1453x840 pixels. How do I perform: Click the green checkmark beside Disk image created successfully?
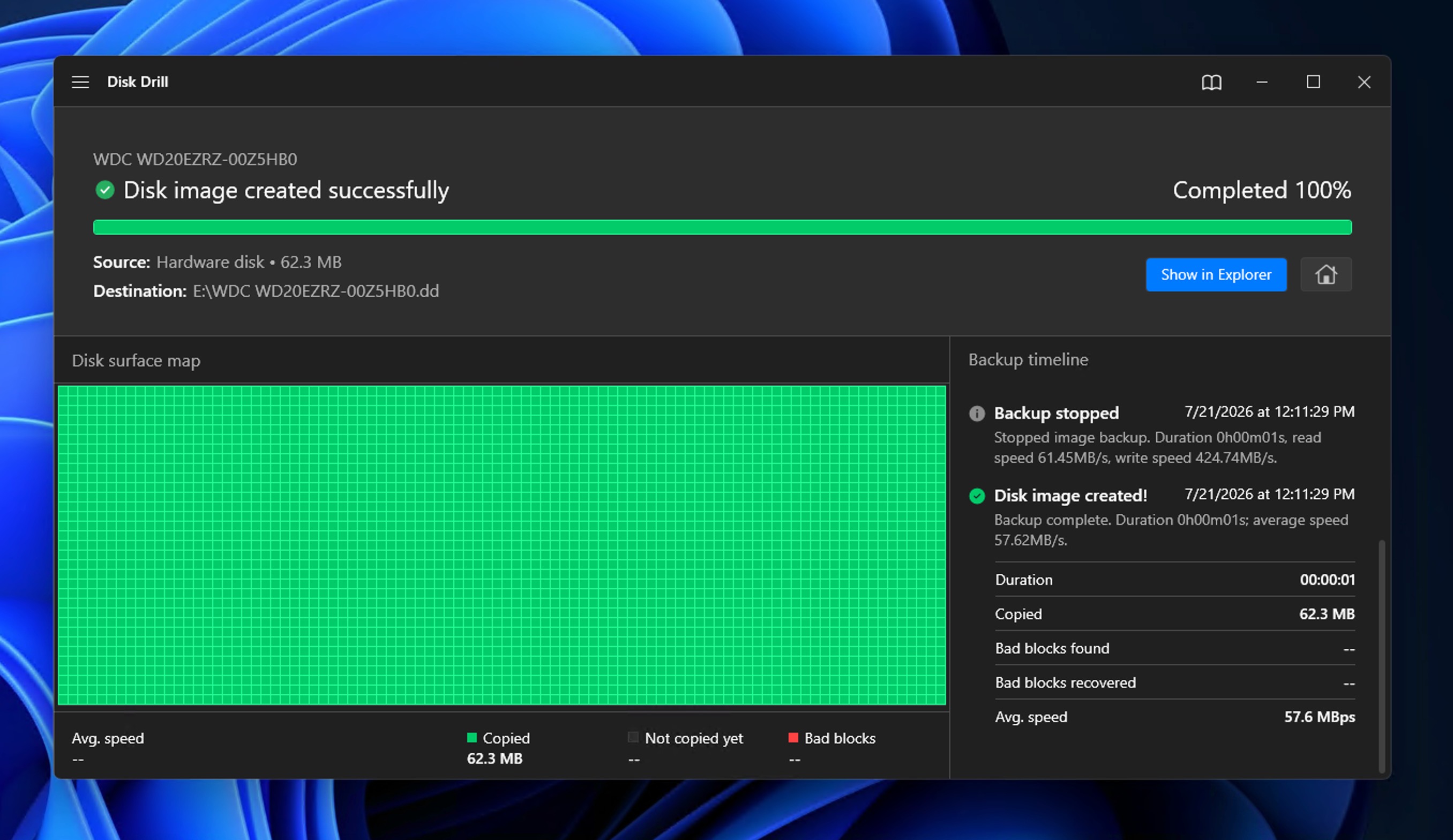105,190
